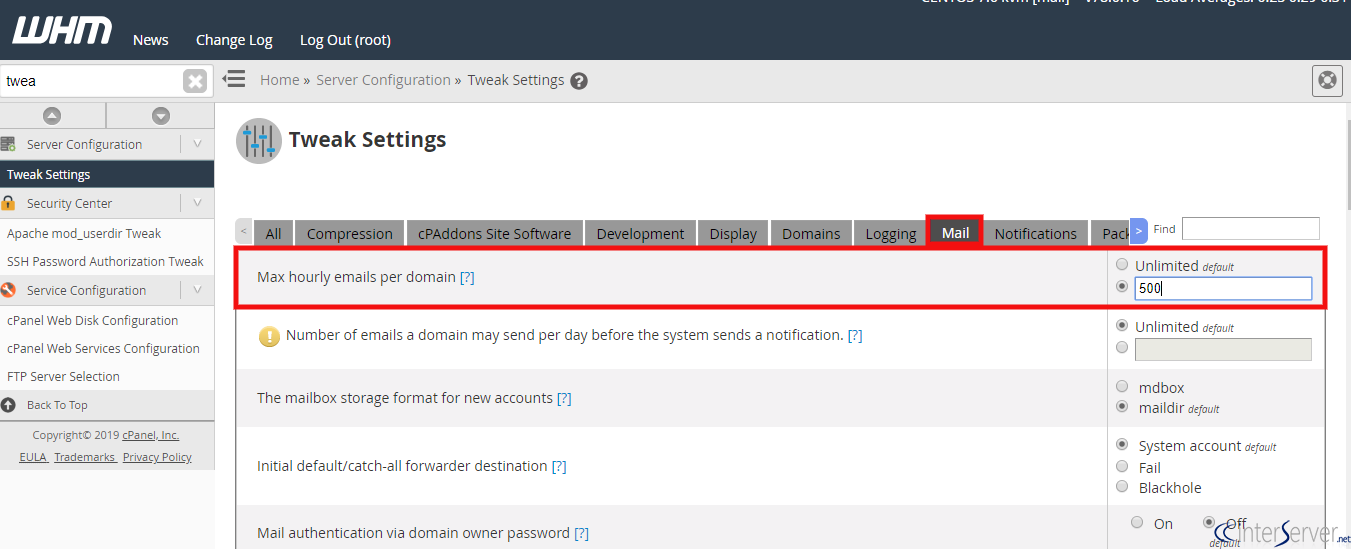Open Tweak Settings help question icon
This screenshot has width=1351, height=549.
click(579, 81)
